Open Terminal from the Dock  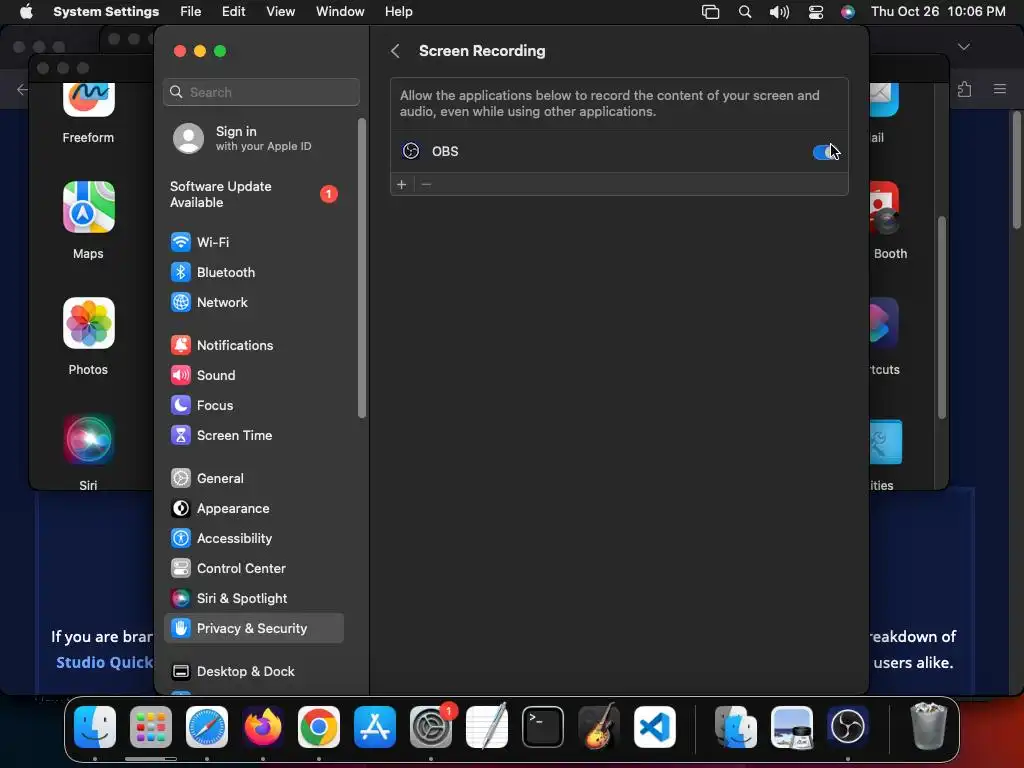pos(543,727)
